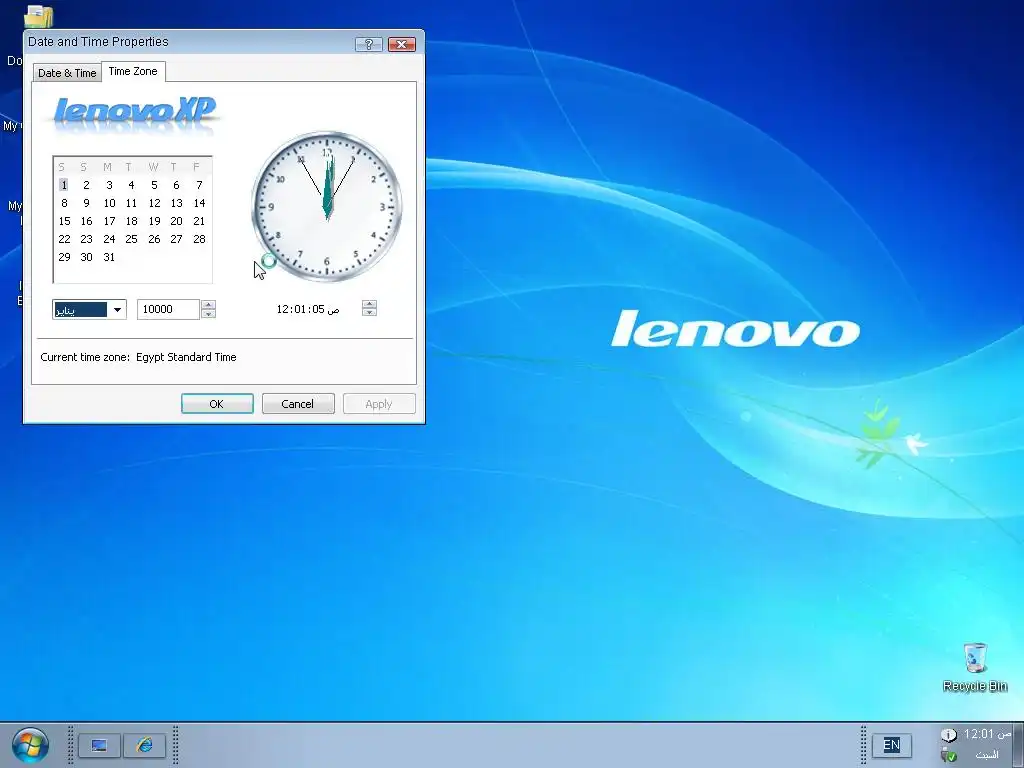The image size is (1024, 768).
Task: Select day 28 in the calendar
Action: tap(199, 239)
